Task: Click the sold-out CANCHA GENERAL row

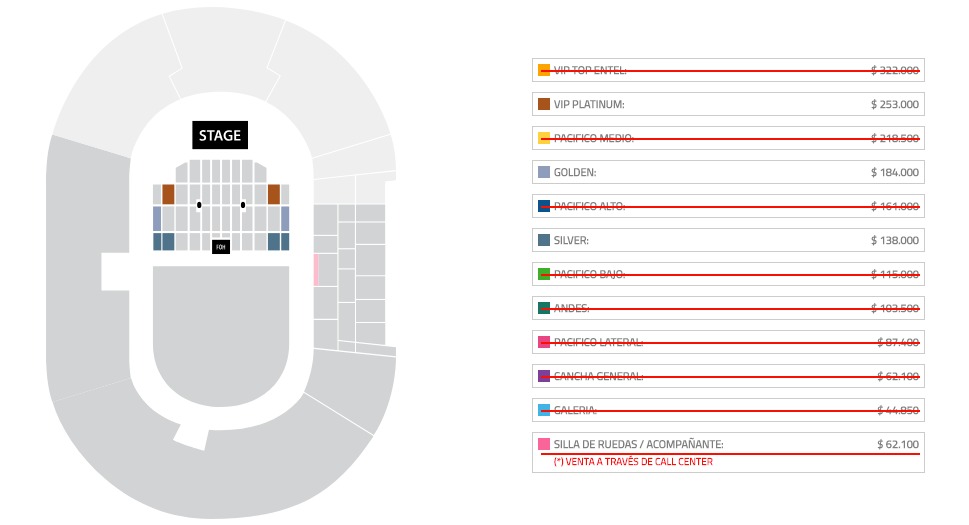Action: point(728,376)
